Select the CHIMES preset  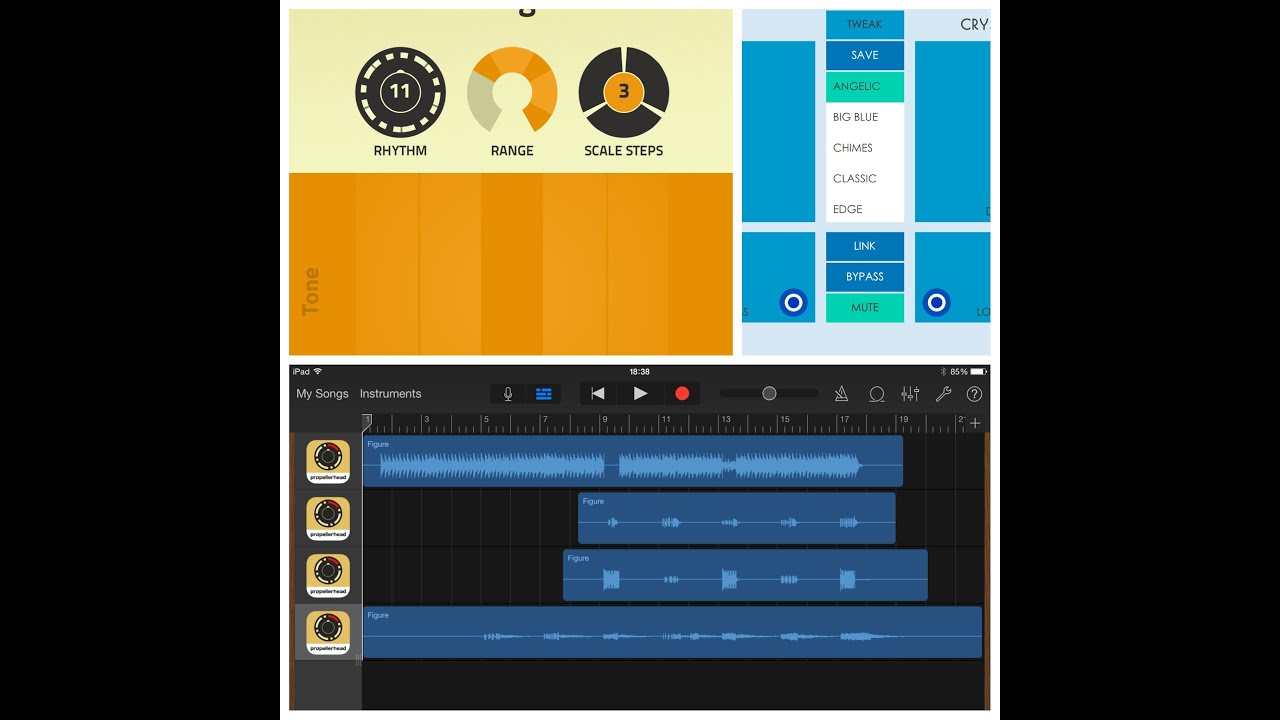tap(865, 148)
